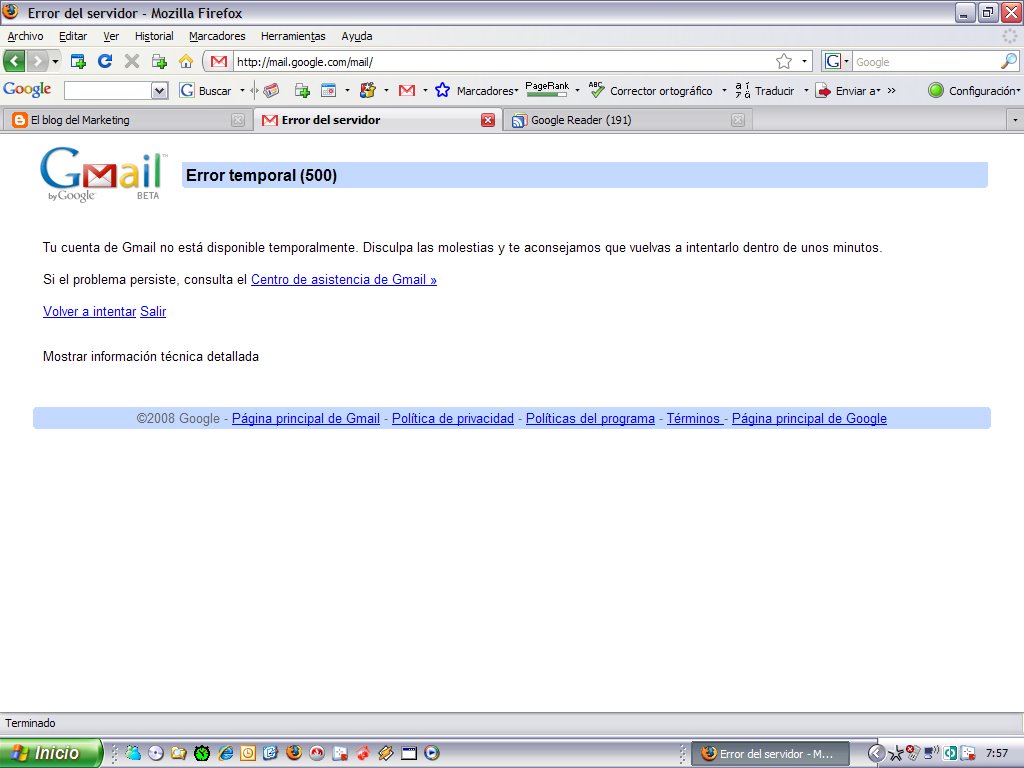Screen dimensions: 1024x768
Task: Click the green-plus icon left of the home button
Action: 159,61
